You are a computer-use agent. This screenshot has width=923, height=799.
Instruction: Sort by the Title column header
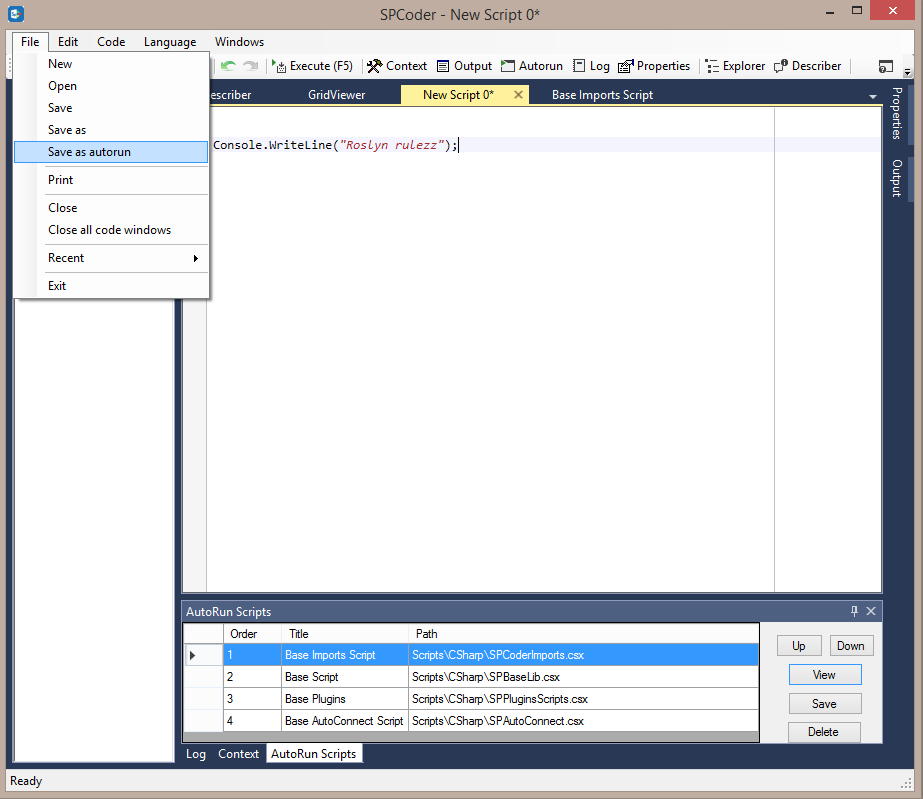tap(345, 634)
